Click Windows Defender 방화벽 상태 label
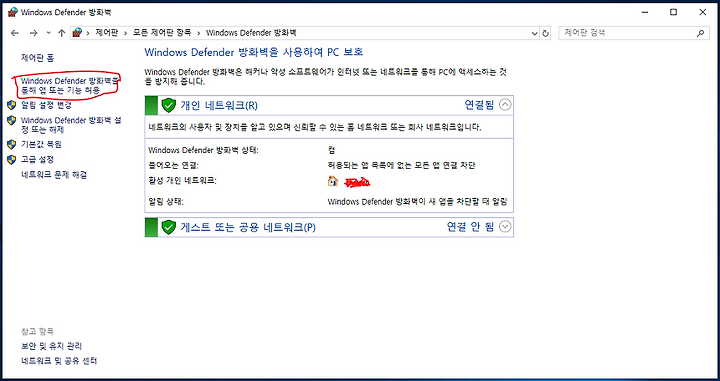This screenshot has width=720, height=381. tap(203, 150)
